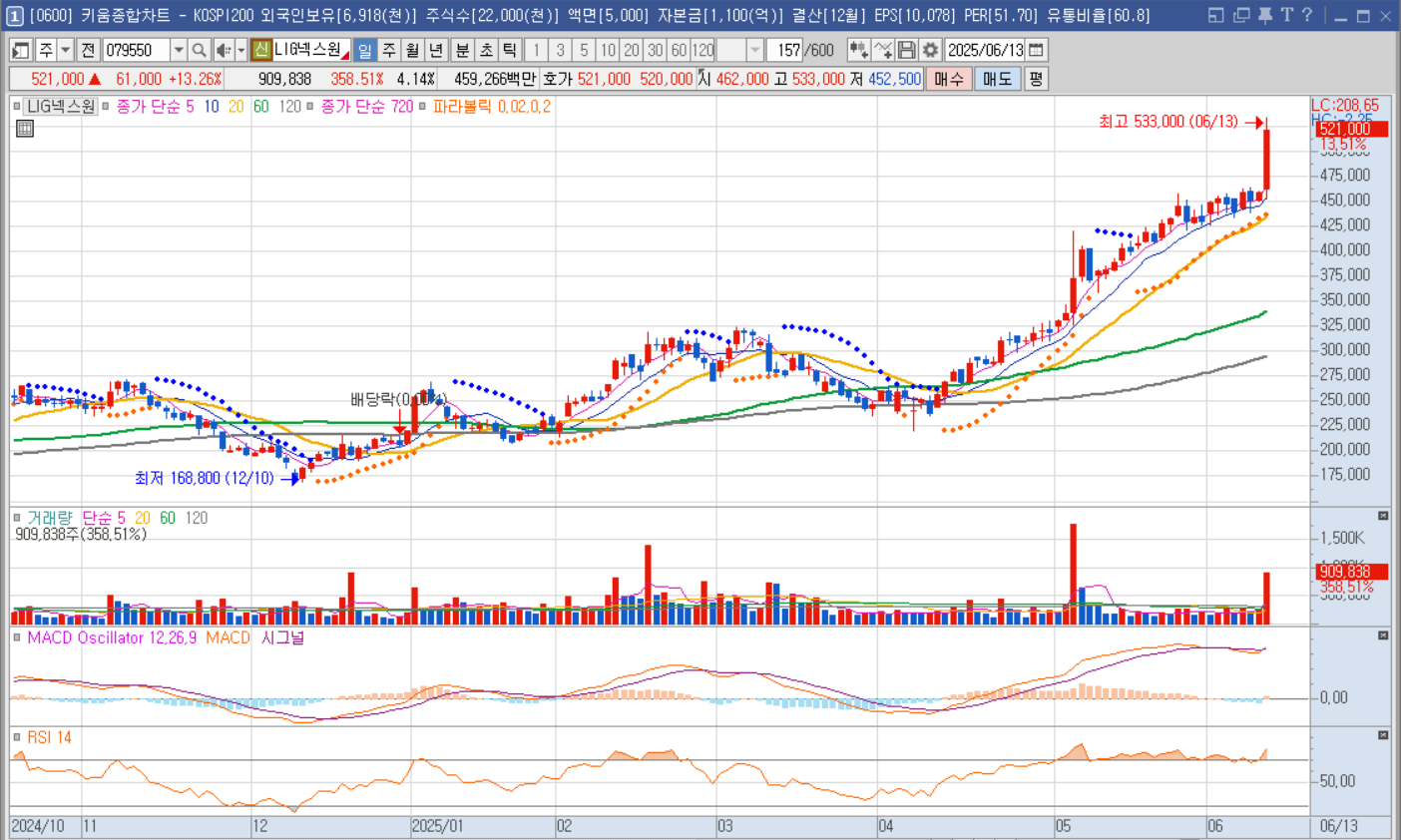
Task: Click the green 60 moving average legend
Action: 260,107
